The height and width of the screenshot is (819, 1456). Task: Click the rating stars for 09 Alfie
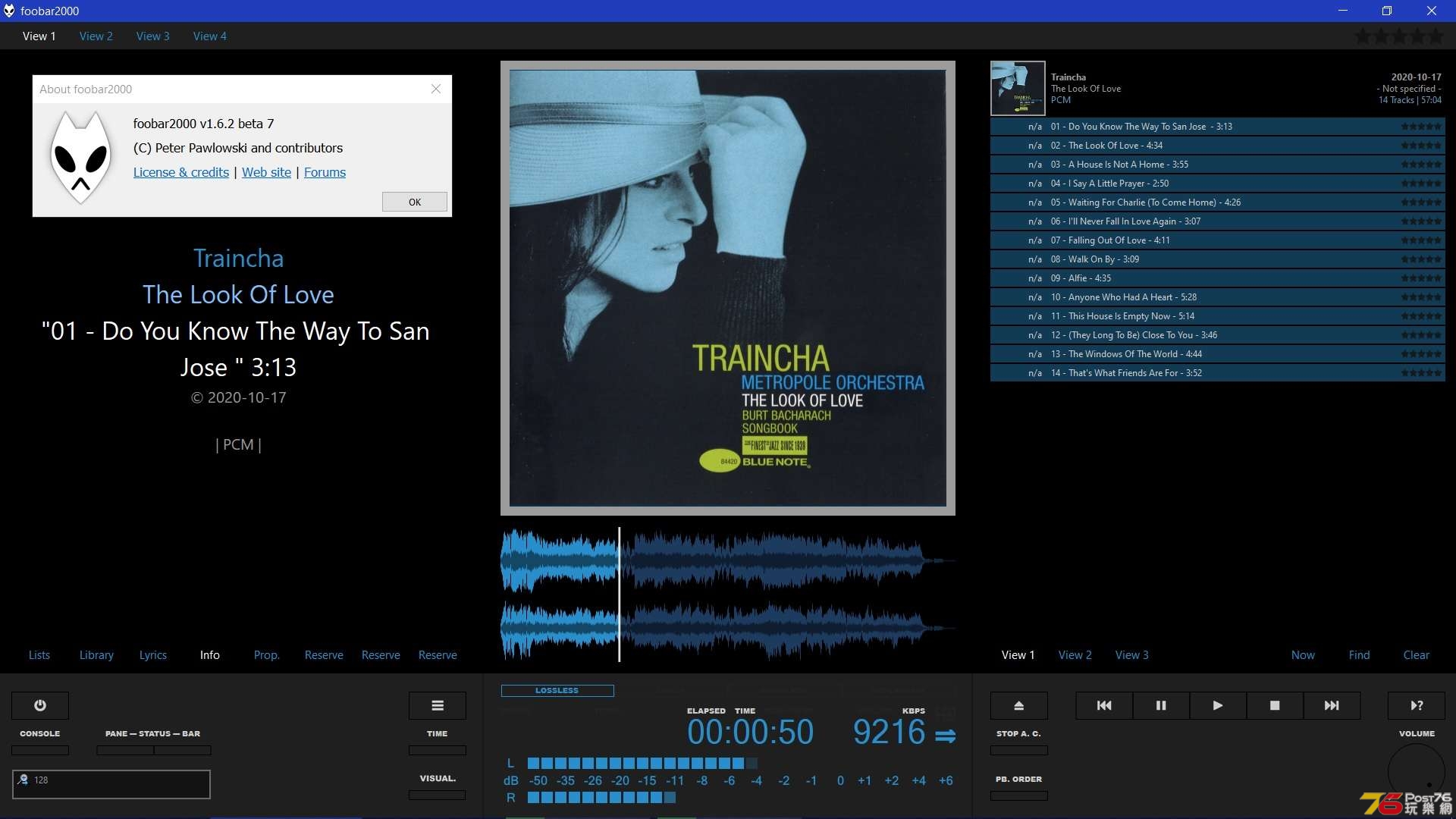[x=1421, y=278]
